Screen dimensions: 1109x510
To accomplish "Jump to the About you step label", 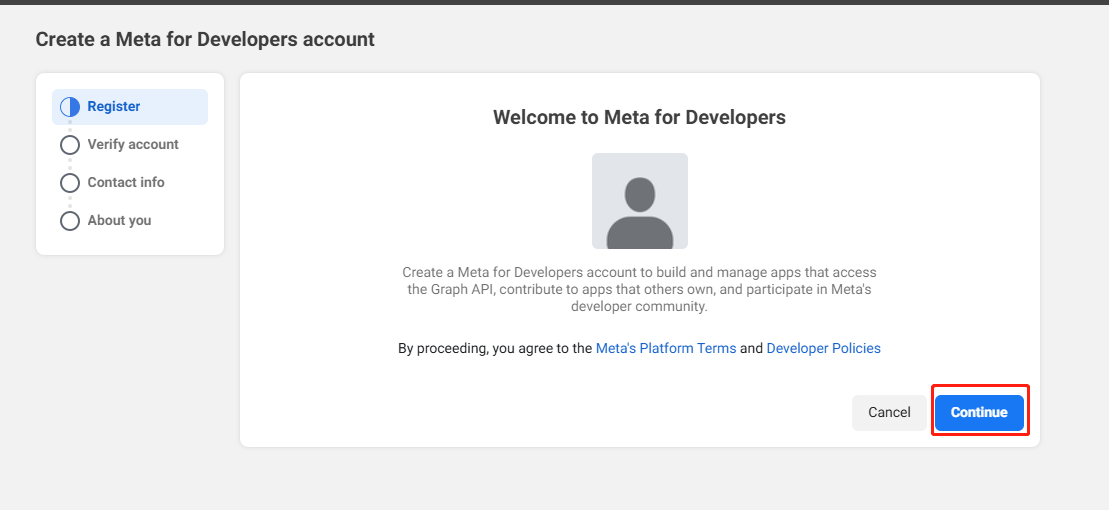I will point(119,221).
